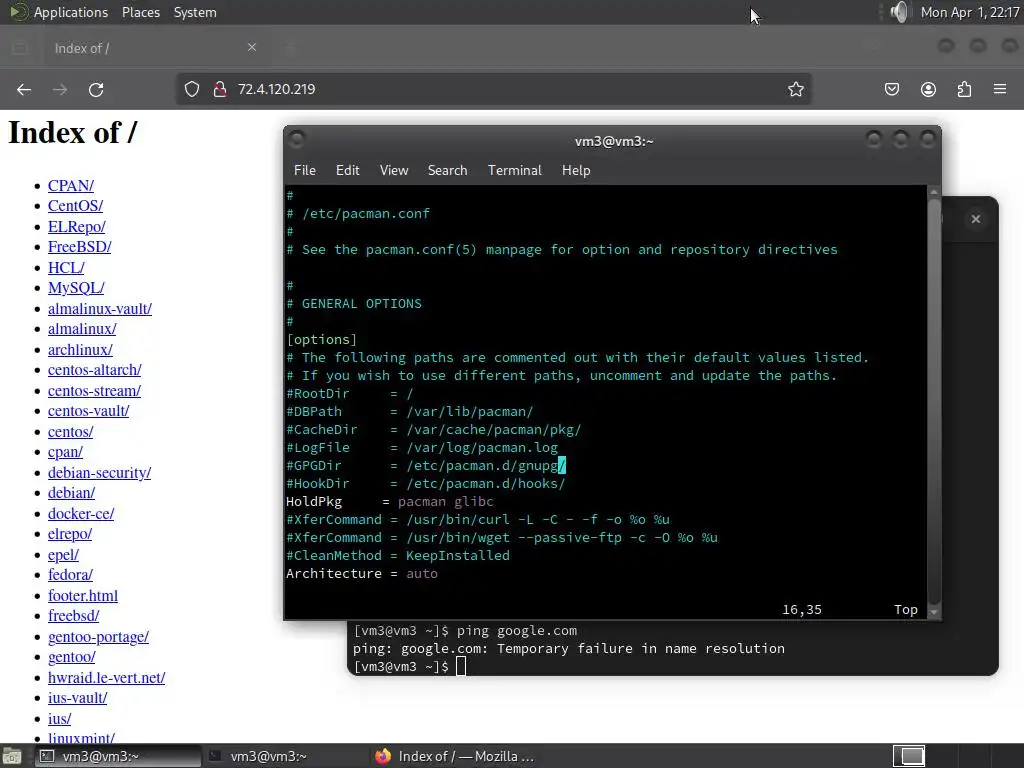The width and height of the screenshot is (1024, 768).
Task: Open the terminal Help menu
Action: pos(576,170)
